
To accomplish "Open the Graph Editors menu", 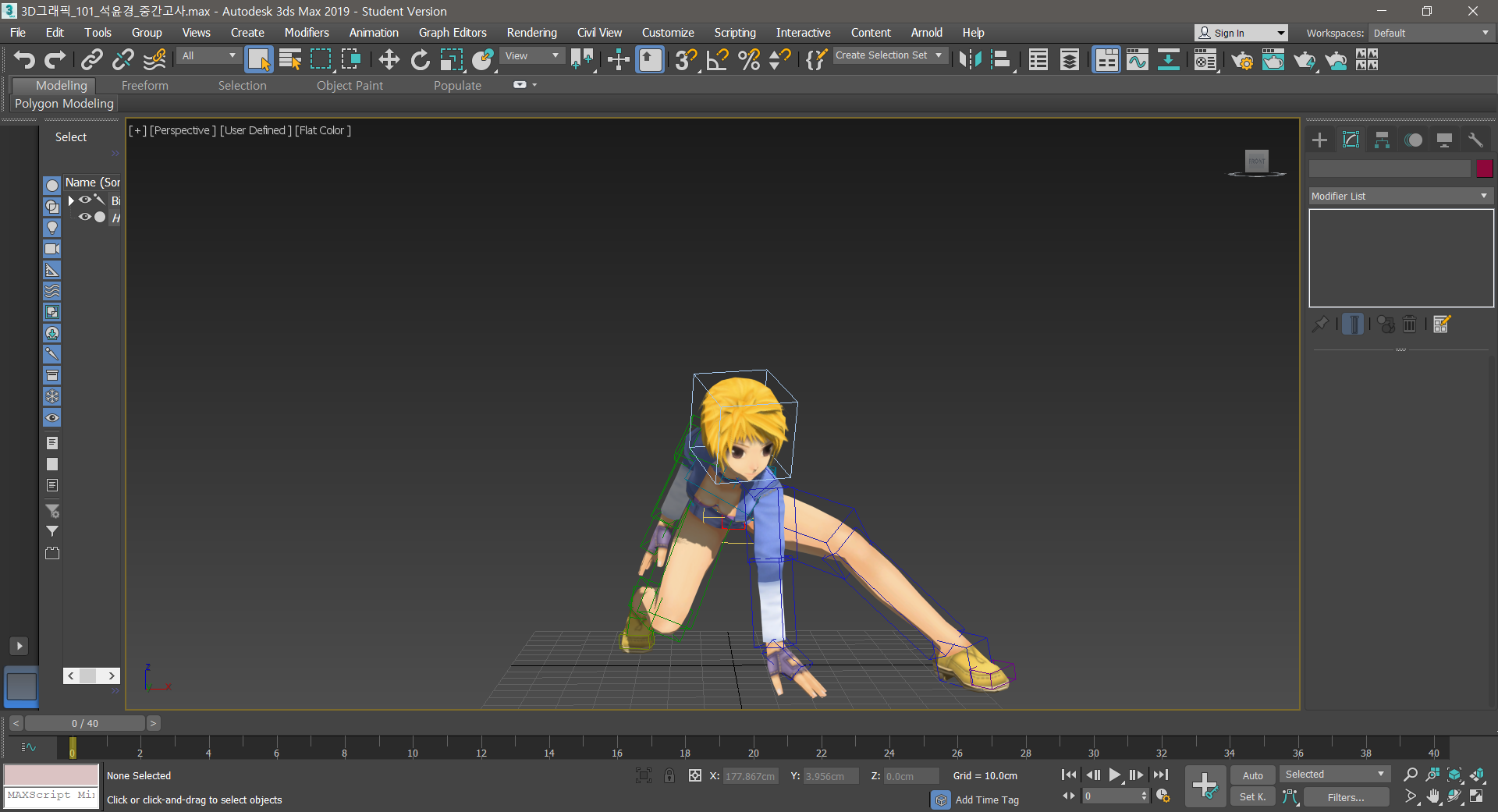I will point(453,33).
